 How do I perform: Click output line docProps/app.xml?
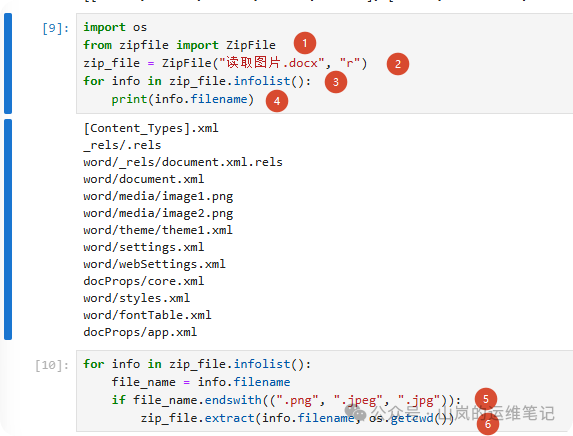coord(140,332)
